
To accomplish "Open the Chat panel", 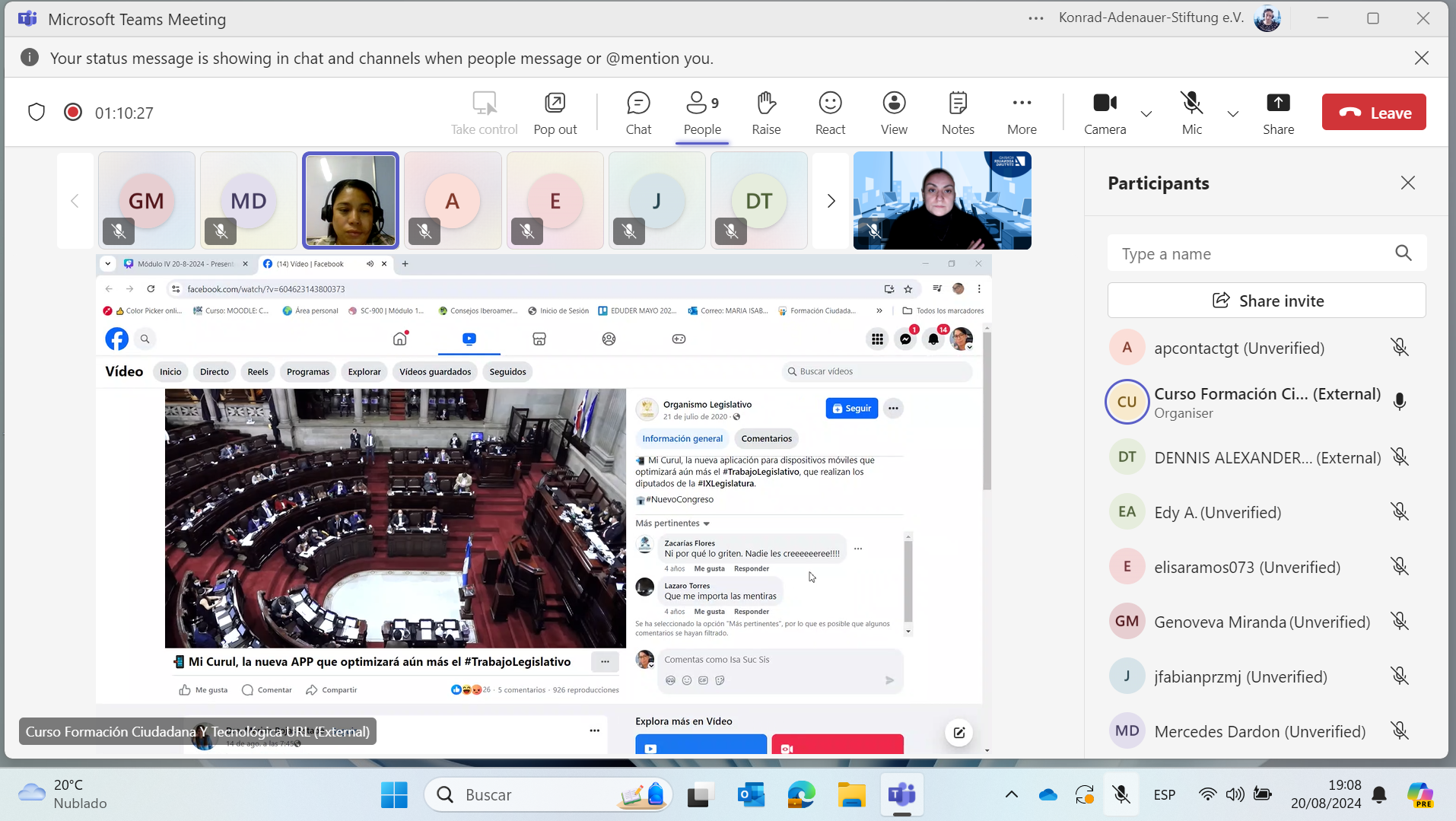I will click(x=637, y=113).
